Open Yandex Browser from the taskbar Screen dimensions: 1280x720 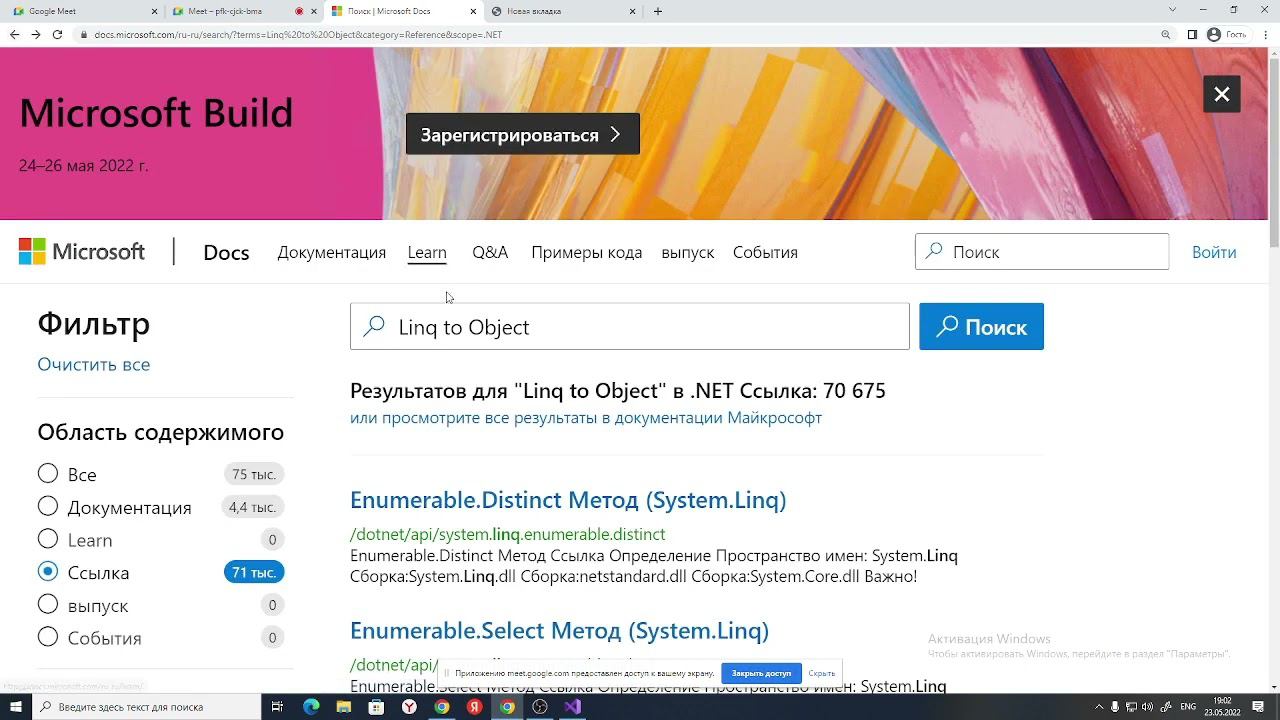click(409, 707)
